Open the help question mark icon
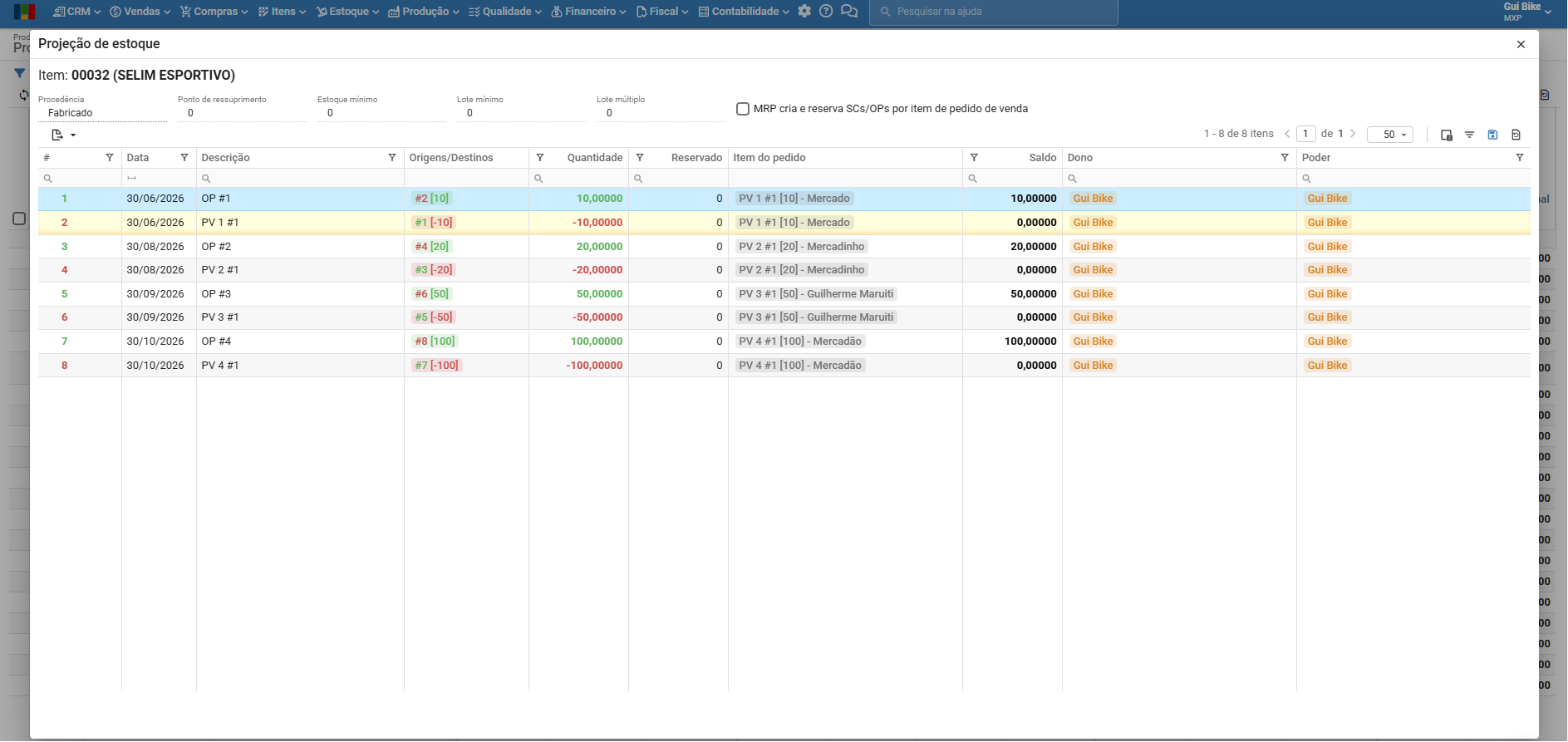1568x742 pixels. 826,12
